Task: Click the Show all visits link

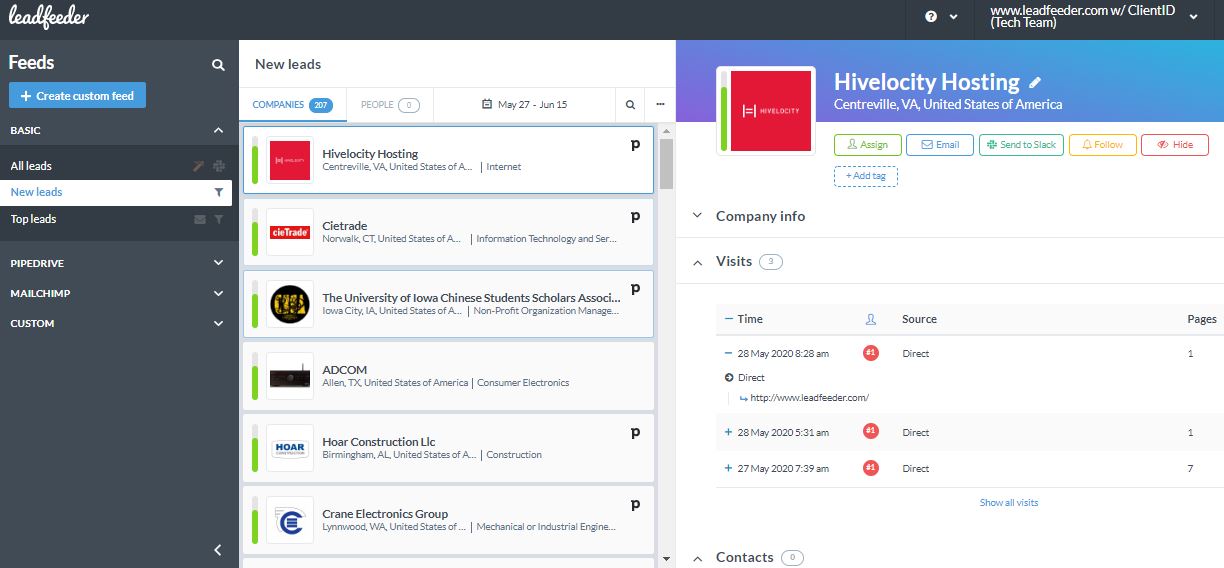Action: click(x=1009, y=503)
